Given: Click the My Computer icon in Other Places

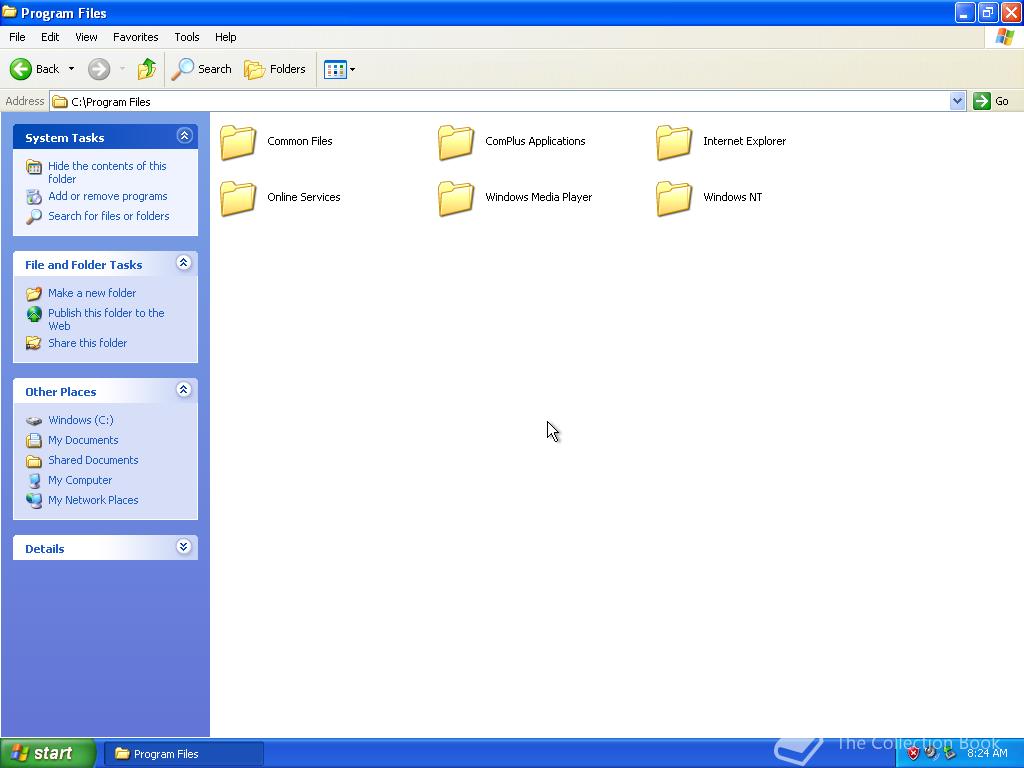Looking at the screenshot, I should pyautogui.click(x=34, y=481).
